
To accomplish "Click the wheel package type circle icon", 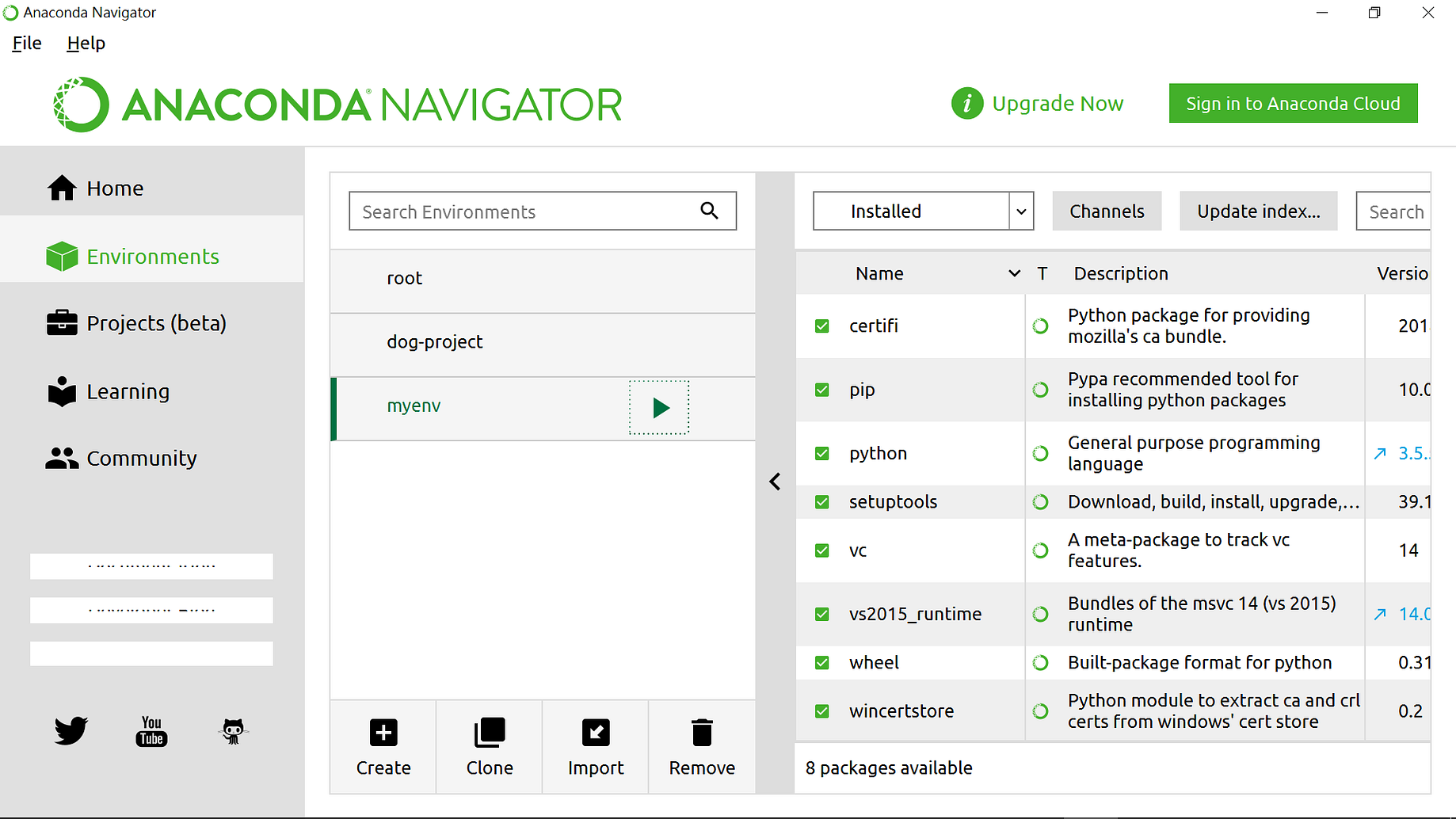I will point(1041,663).
